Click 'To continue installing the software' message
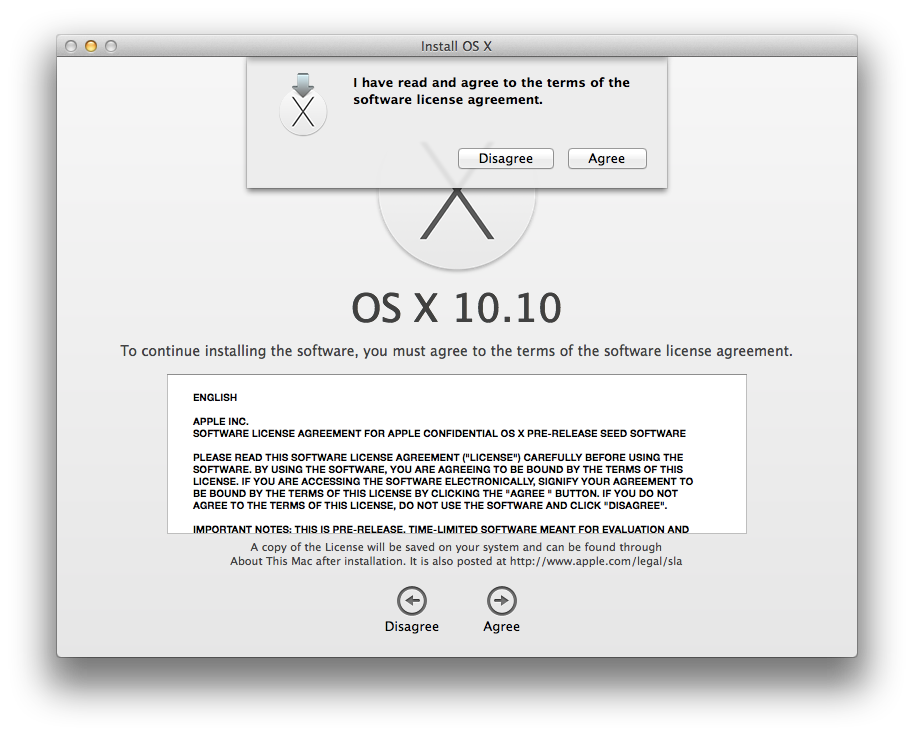914x736 pixels. coord(456,351)
